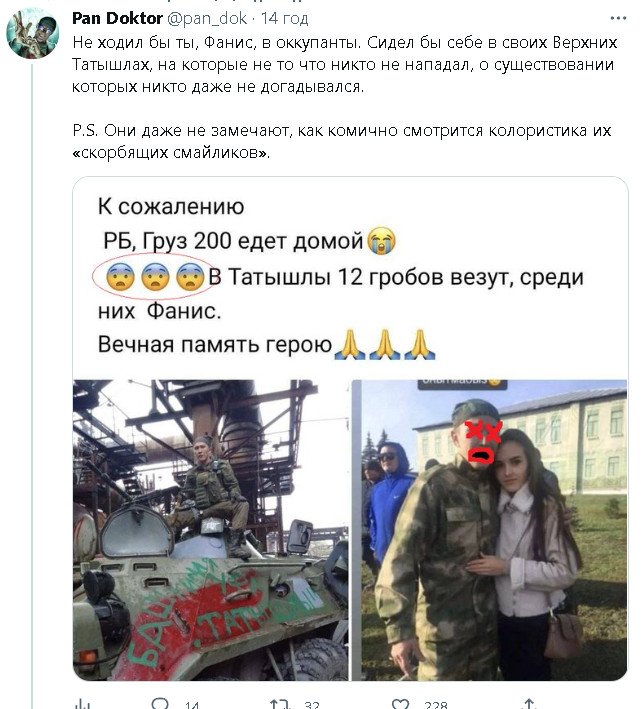Click the "К сожалению" heading in attached image
The height and width of the screenshot is (709, 642).
171,207
